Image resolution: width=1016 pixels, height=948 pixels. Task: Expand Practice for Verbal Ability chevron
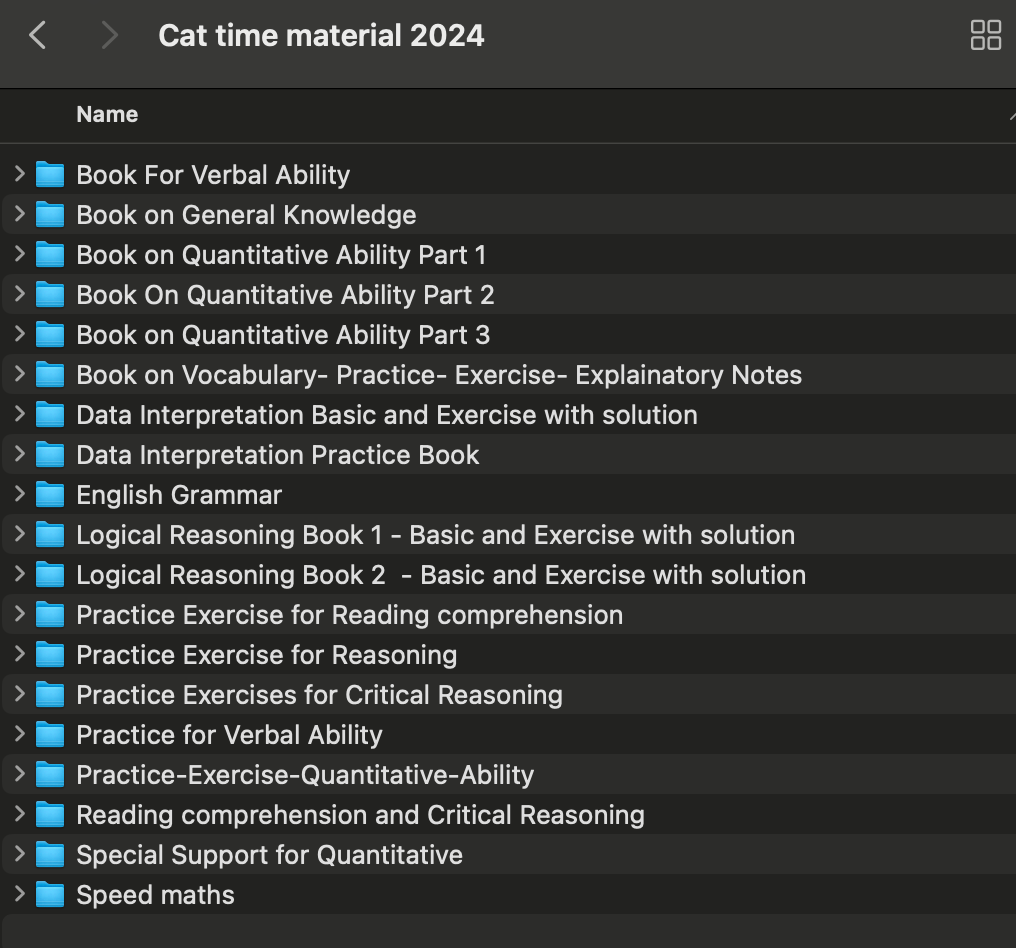(x=19, y=734)
